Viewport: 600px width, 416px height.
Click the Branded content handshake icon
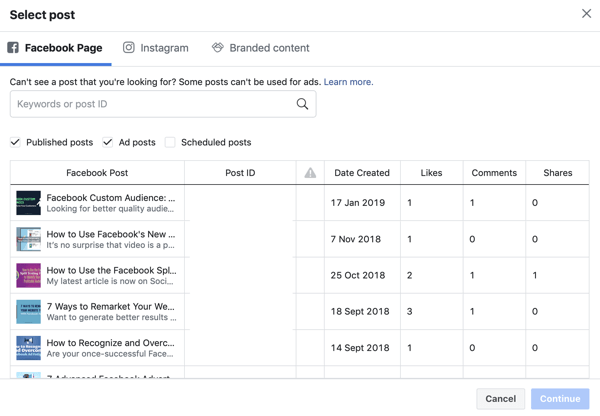pos(218,47)
